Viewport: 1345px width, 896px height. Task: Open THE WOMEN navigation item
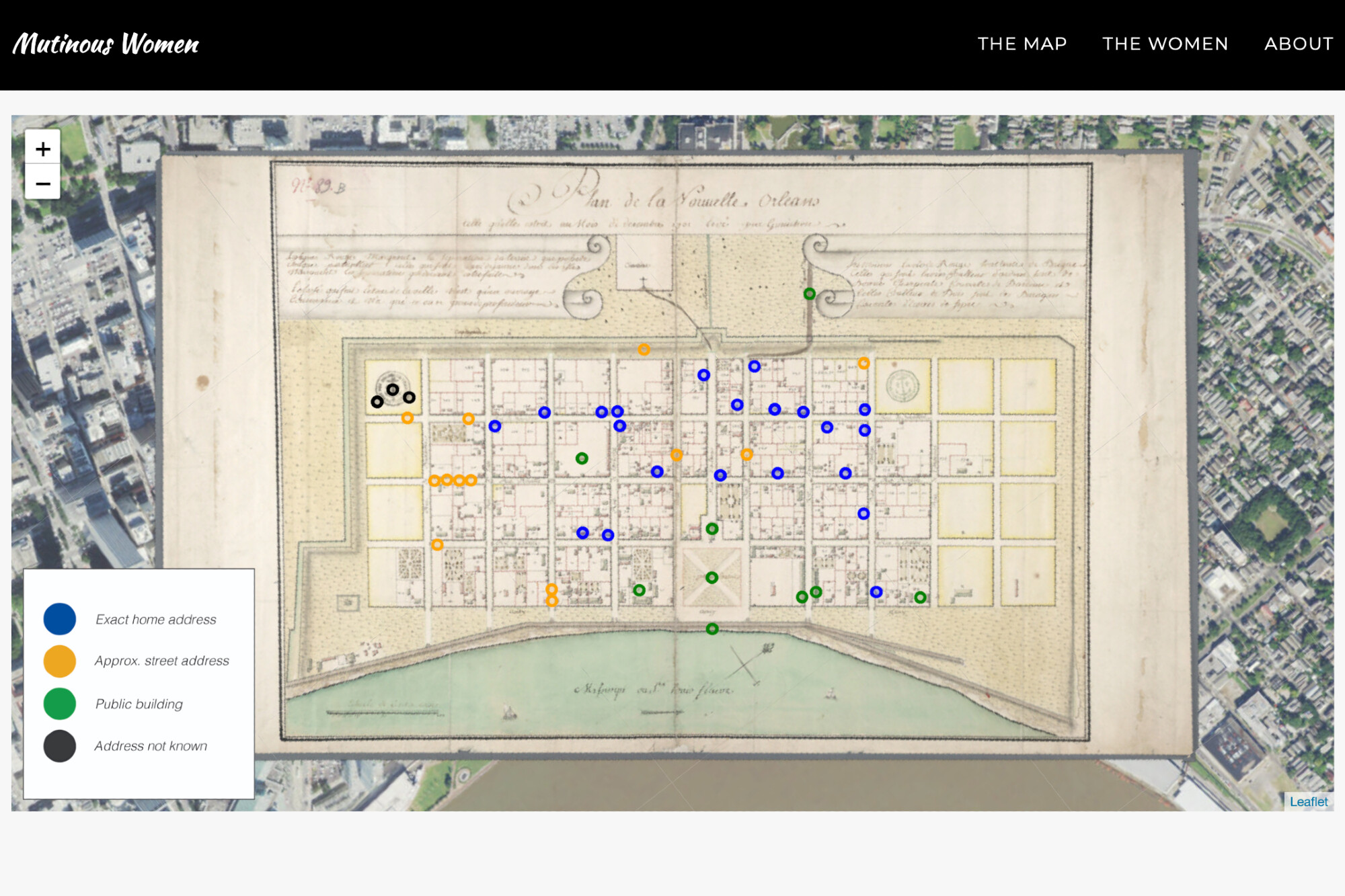pos(1165,44)
